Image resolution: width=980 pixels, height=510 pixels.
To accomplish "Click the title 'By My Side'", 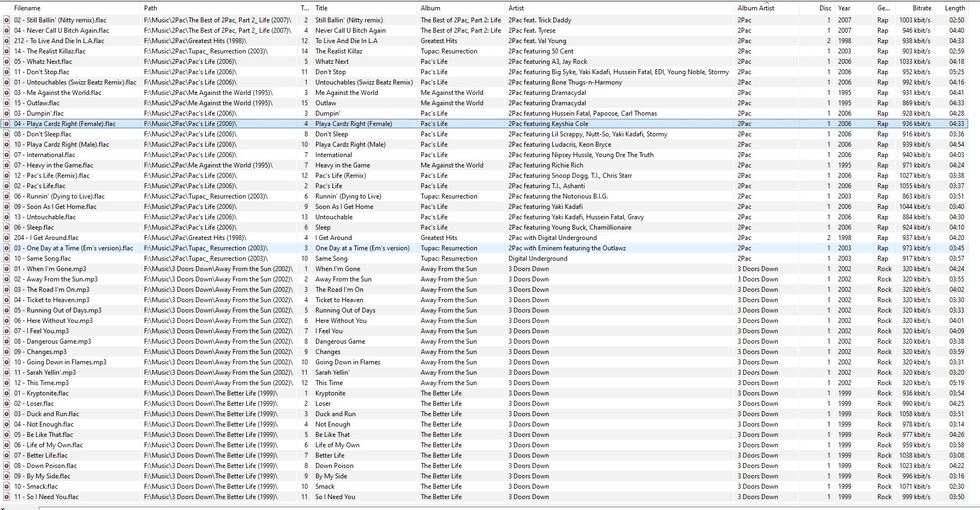I will click(x=331, y=476).
